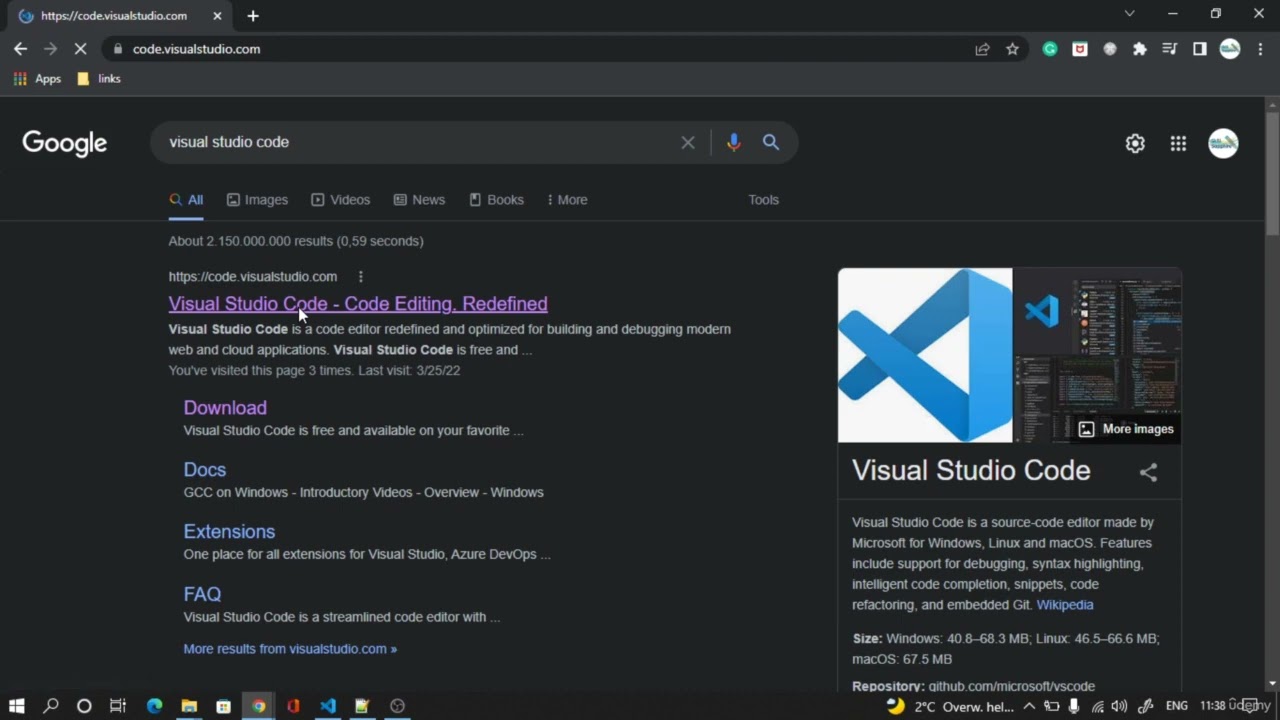Open More results from visualstudio.com
This screenshot has height=720, width=1280.
click(x=290, y=649)
